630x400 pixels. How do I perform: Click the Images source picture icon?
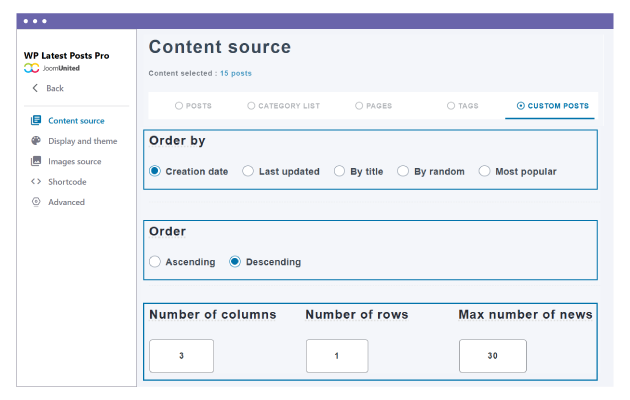36,161
